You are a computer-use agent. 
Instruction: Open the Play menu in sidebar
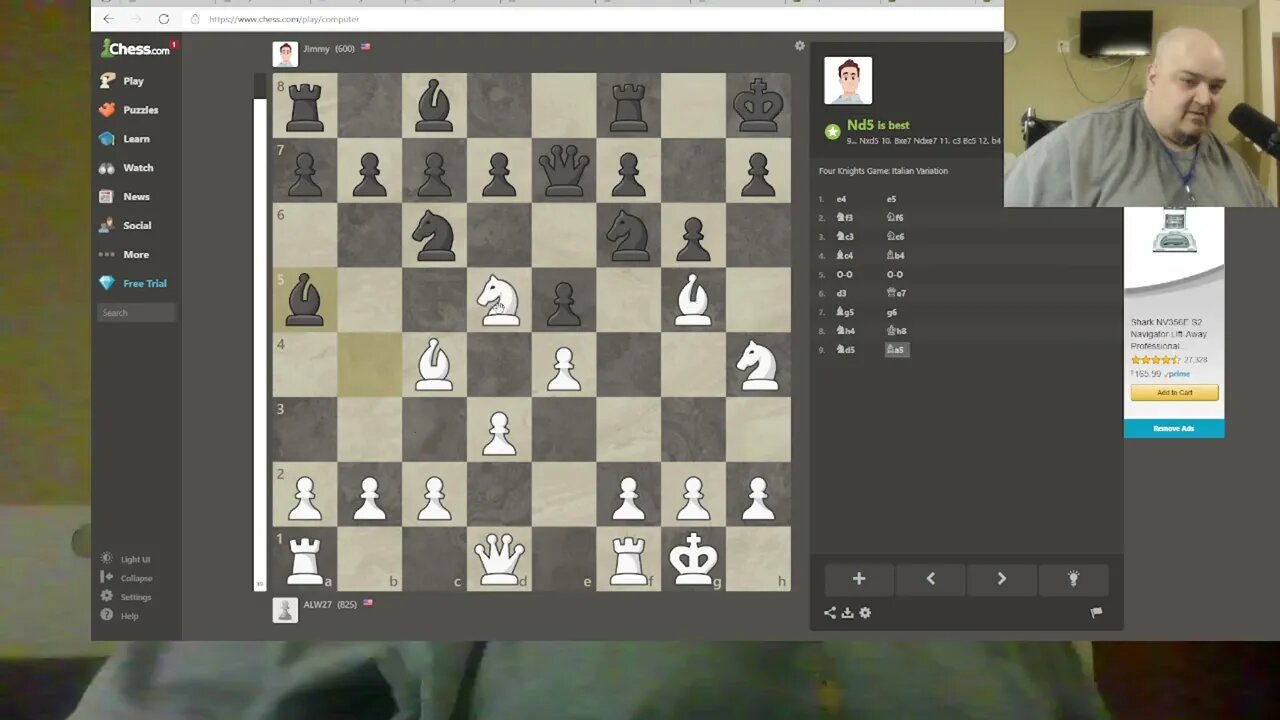tap(121, 81)
